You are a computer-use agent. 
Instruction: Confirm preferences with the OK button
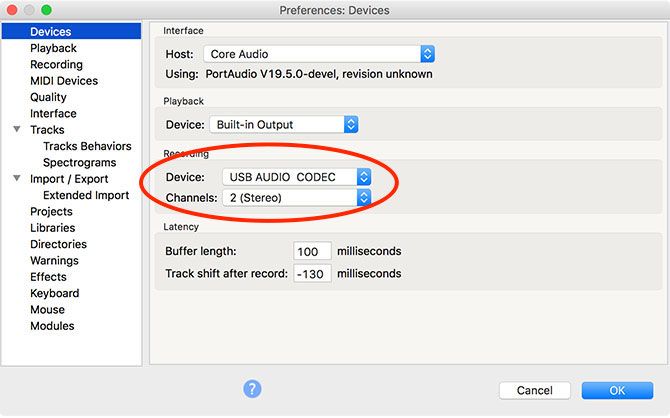click(x=617, y=391)
